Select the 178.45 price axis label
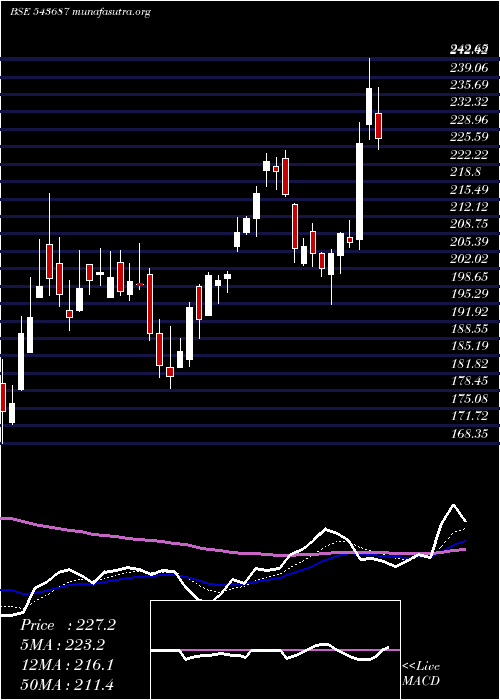This screenshot has width=500, height=700. pos(470,381)
